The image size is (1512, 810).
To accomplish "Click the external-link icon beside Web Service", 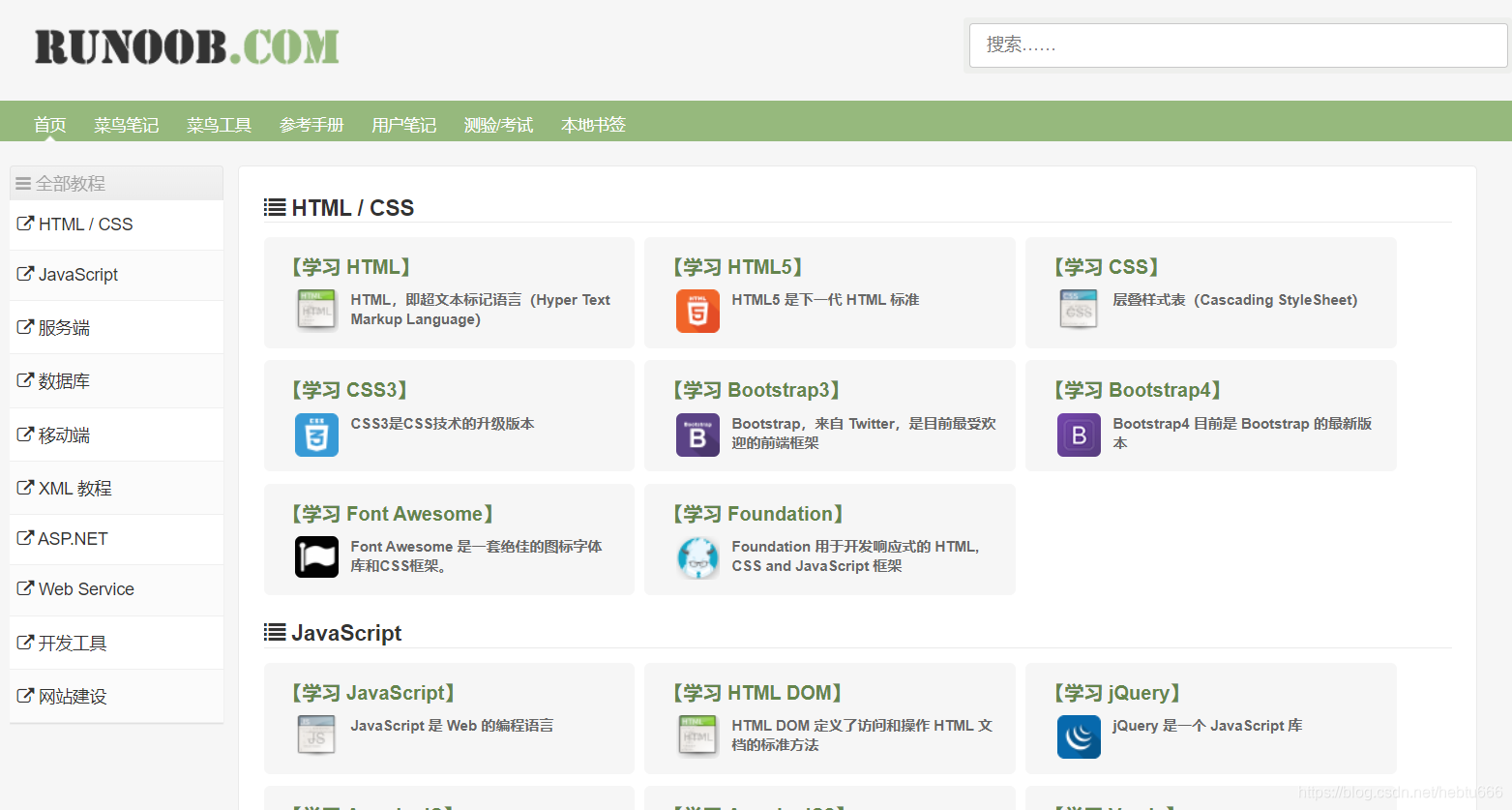I will 25,588.
